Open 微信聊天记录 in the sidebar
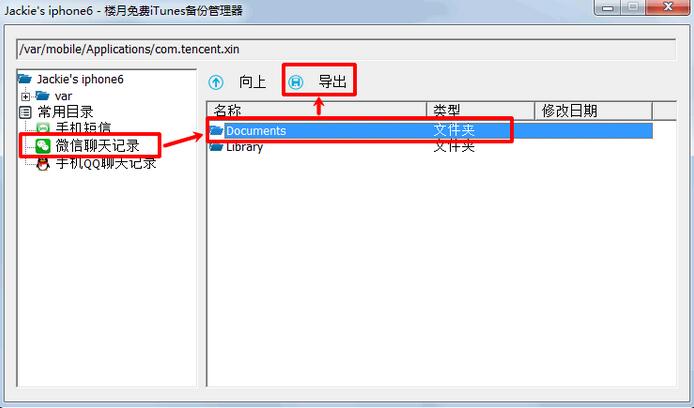 [x=97, y=146]
